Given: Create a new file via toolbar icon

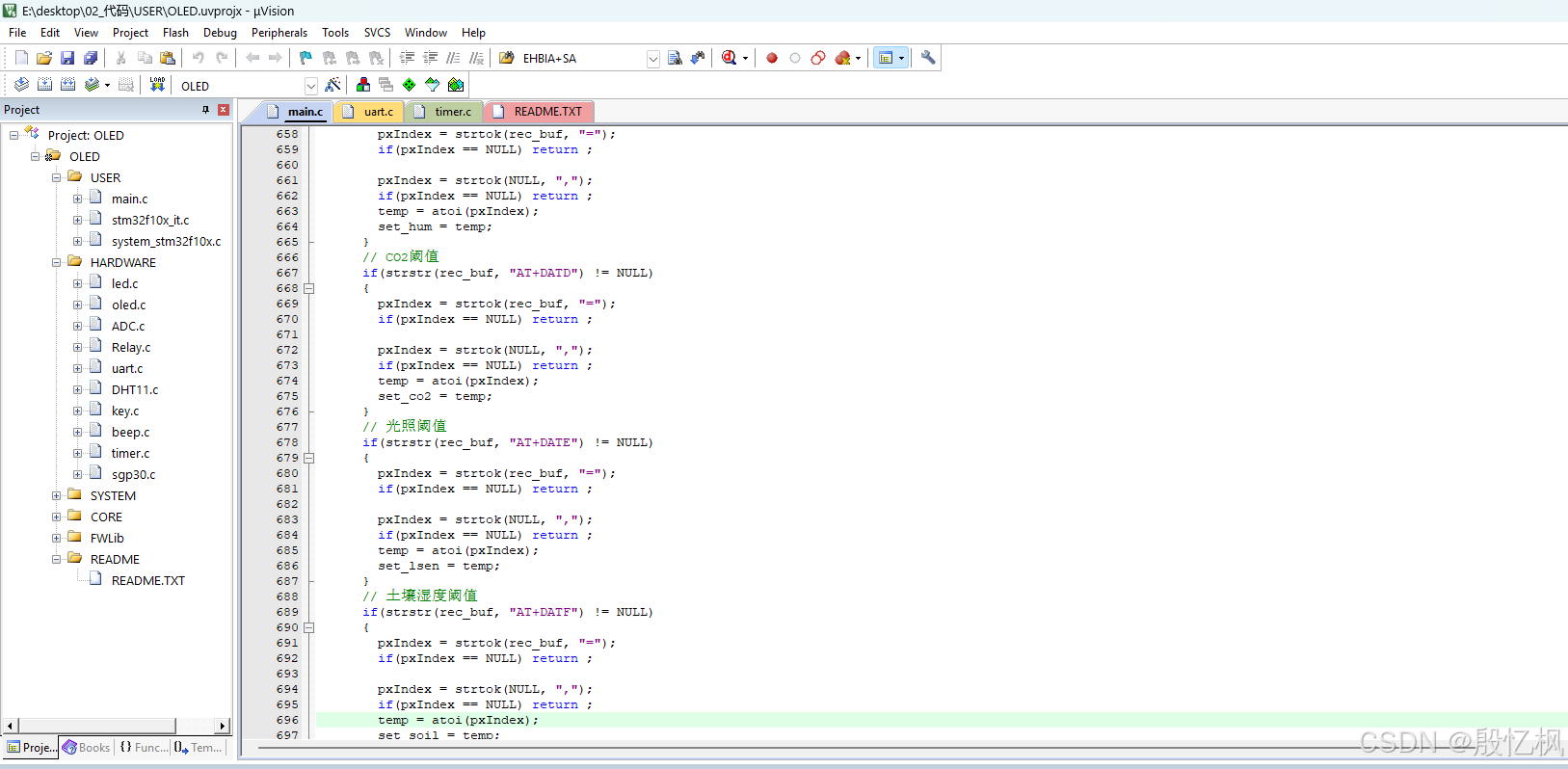Looking at the screenshot, I should tap(21, 58).
